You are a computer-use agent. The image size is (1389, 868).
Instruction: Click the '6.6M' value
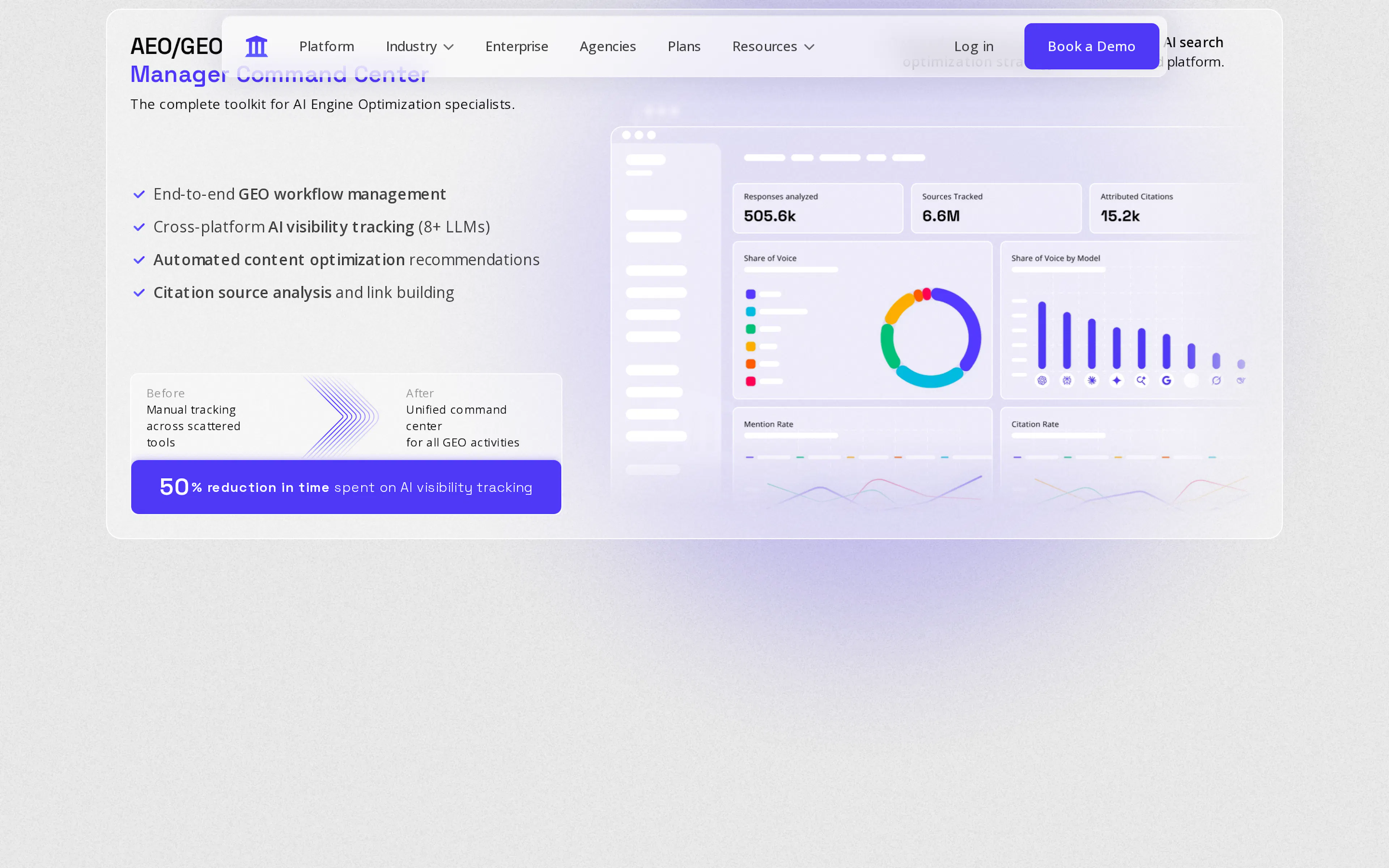pos(941,216)
